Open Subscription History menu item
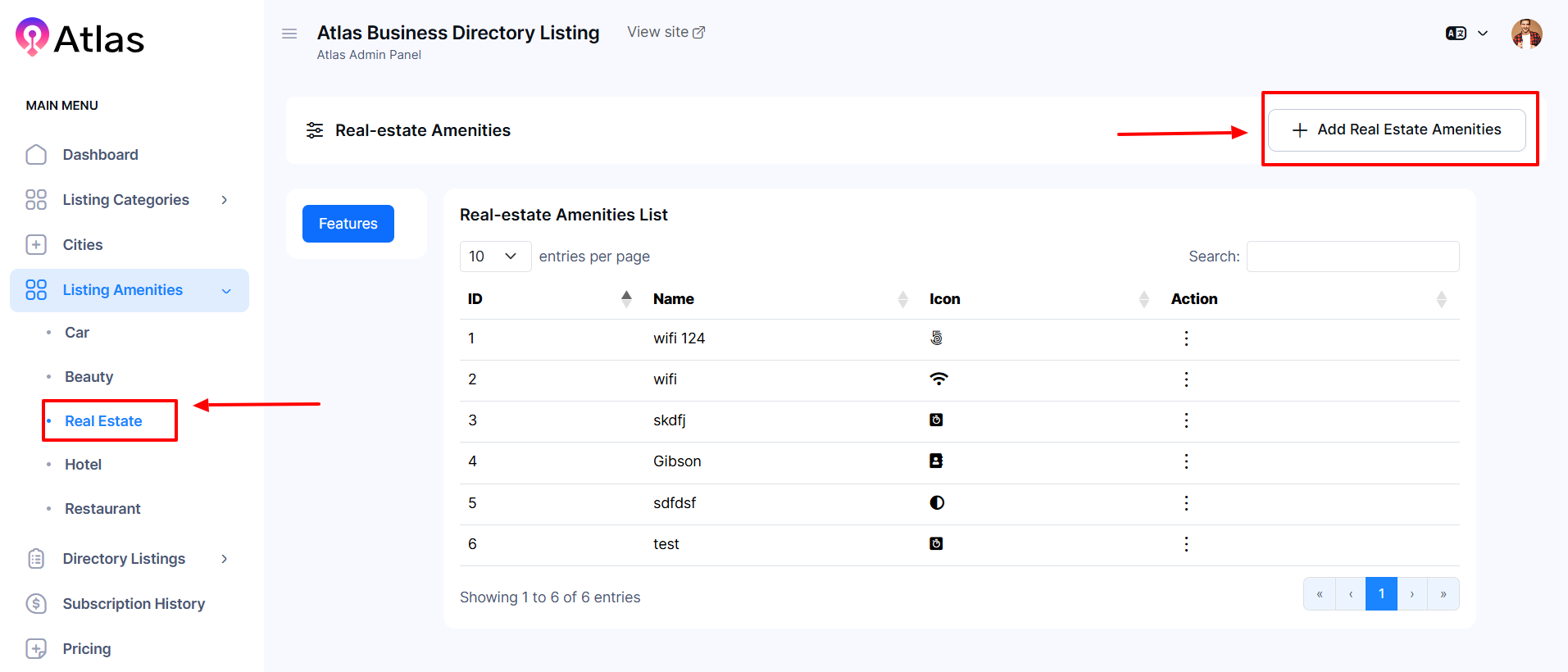The width and height of the screenshot is (1568, 672). 134,604
